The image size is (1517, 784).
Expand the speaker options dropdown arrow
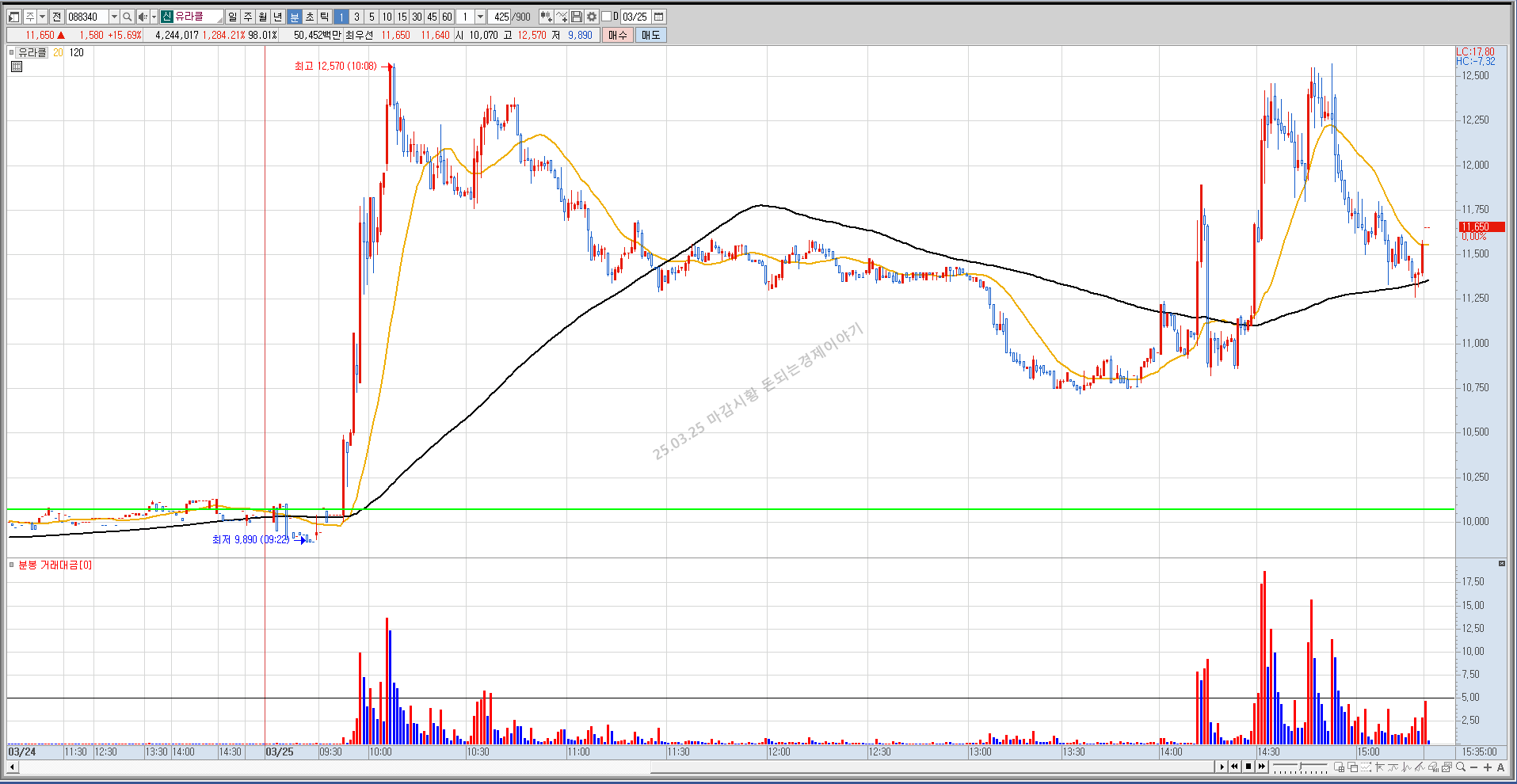[154, 17]
